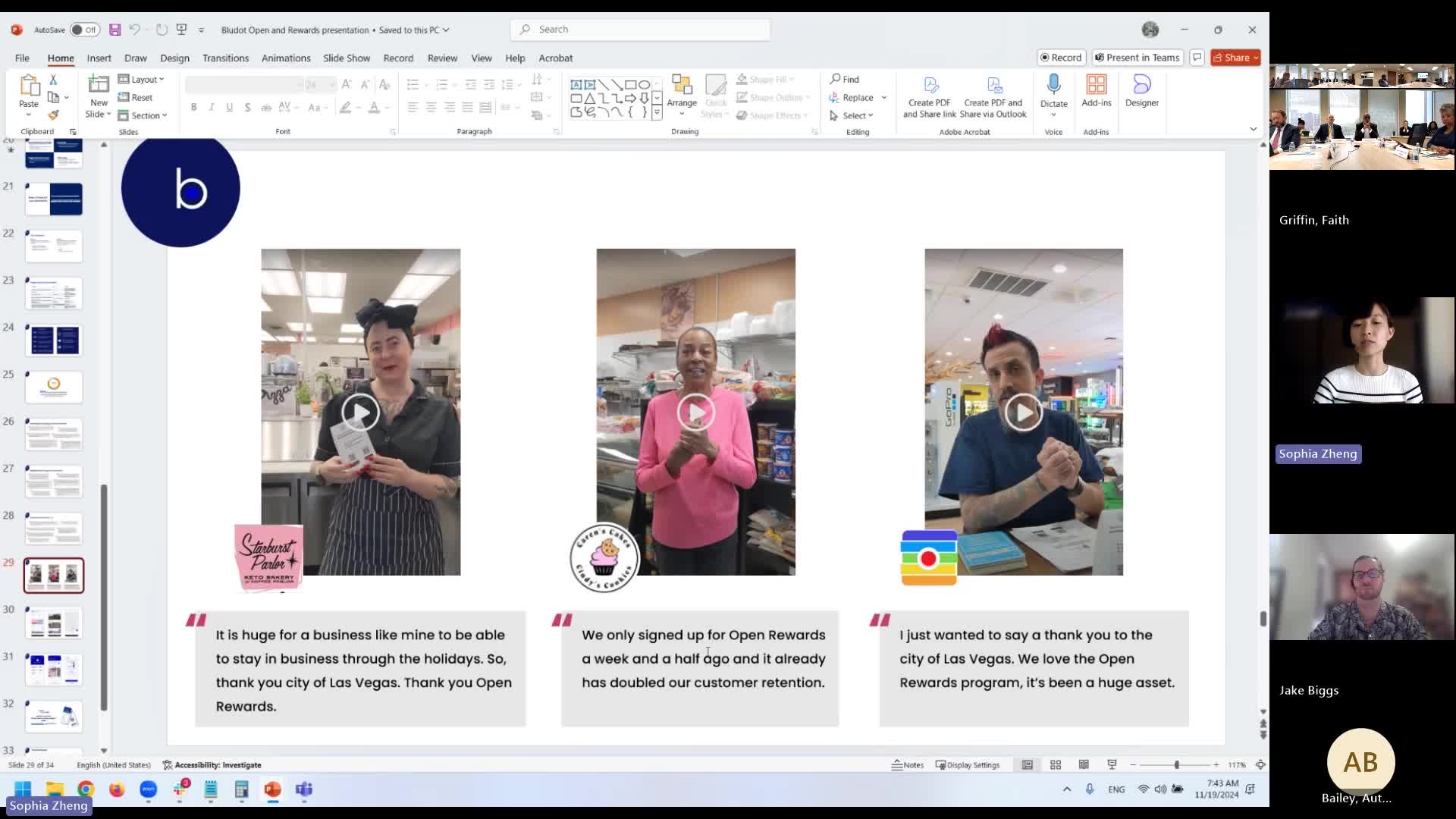This screenshot has width=1456, height=819.
Task: Click Fit slide to window icon
Action: coord(1260,765)
